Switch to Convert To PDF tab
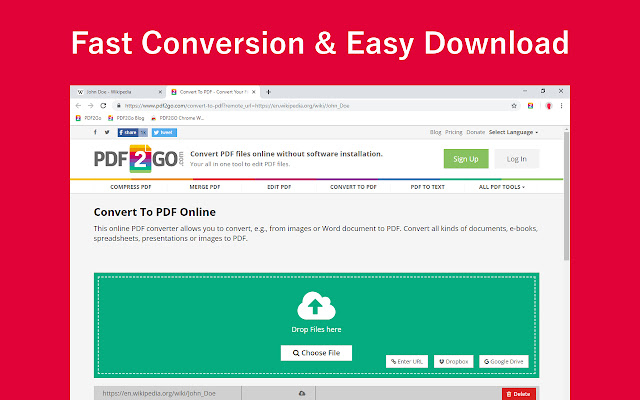 (x=213, y=92)
